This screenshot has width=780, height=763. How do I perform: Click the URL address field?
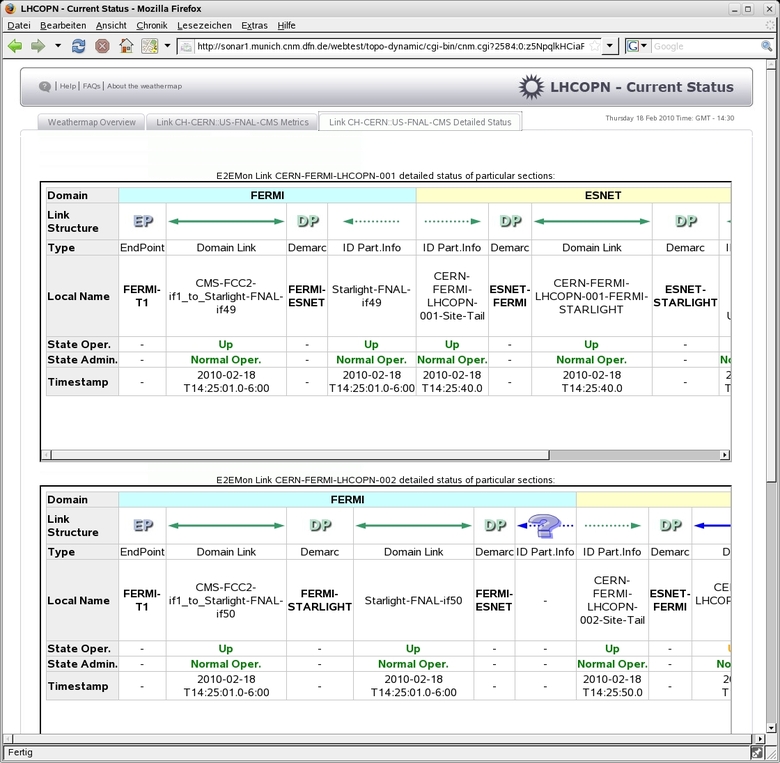[x=390, y=46]
